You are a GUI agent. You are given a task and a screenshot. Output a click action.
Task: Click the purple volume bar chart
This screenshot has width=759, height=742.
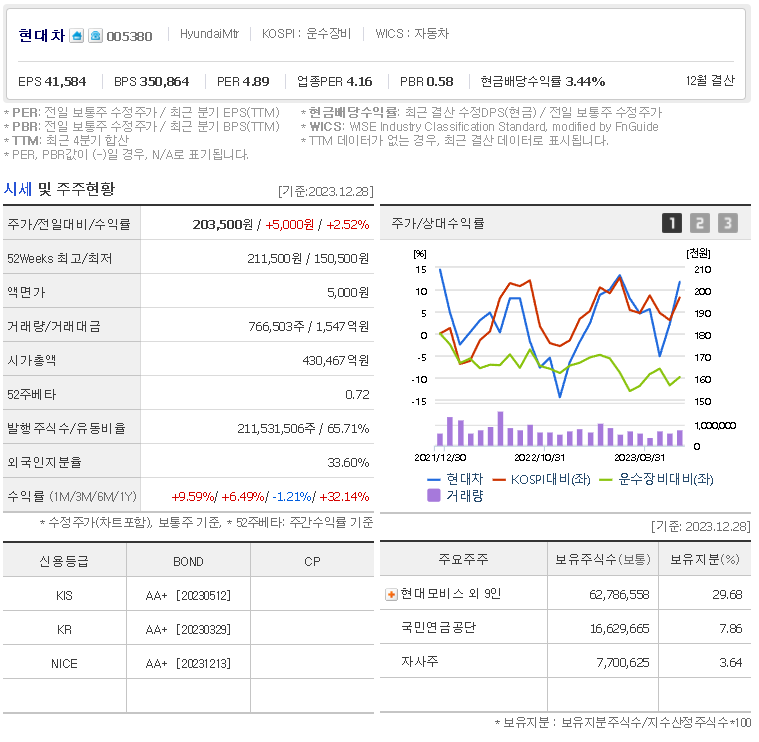(x=560, y=429)
